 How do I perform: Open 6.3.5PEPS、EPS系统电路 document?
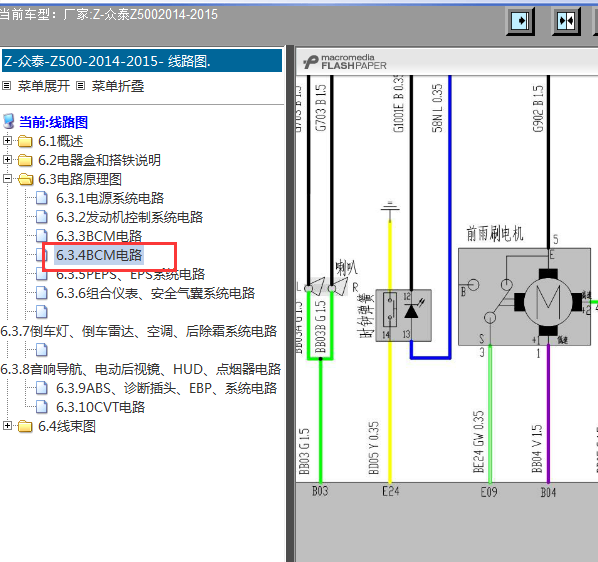click(130, 274)
